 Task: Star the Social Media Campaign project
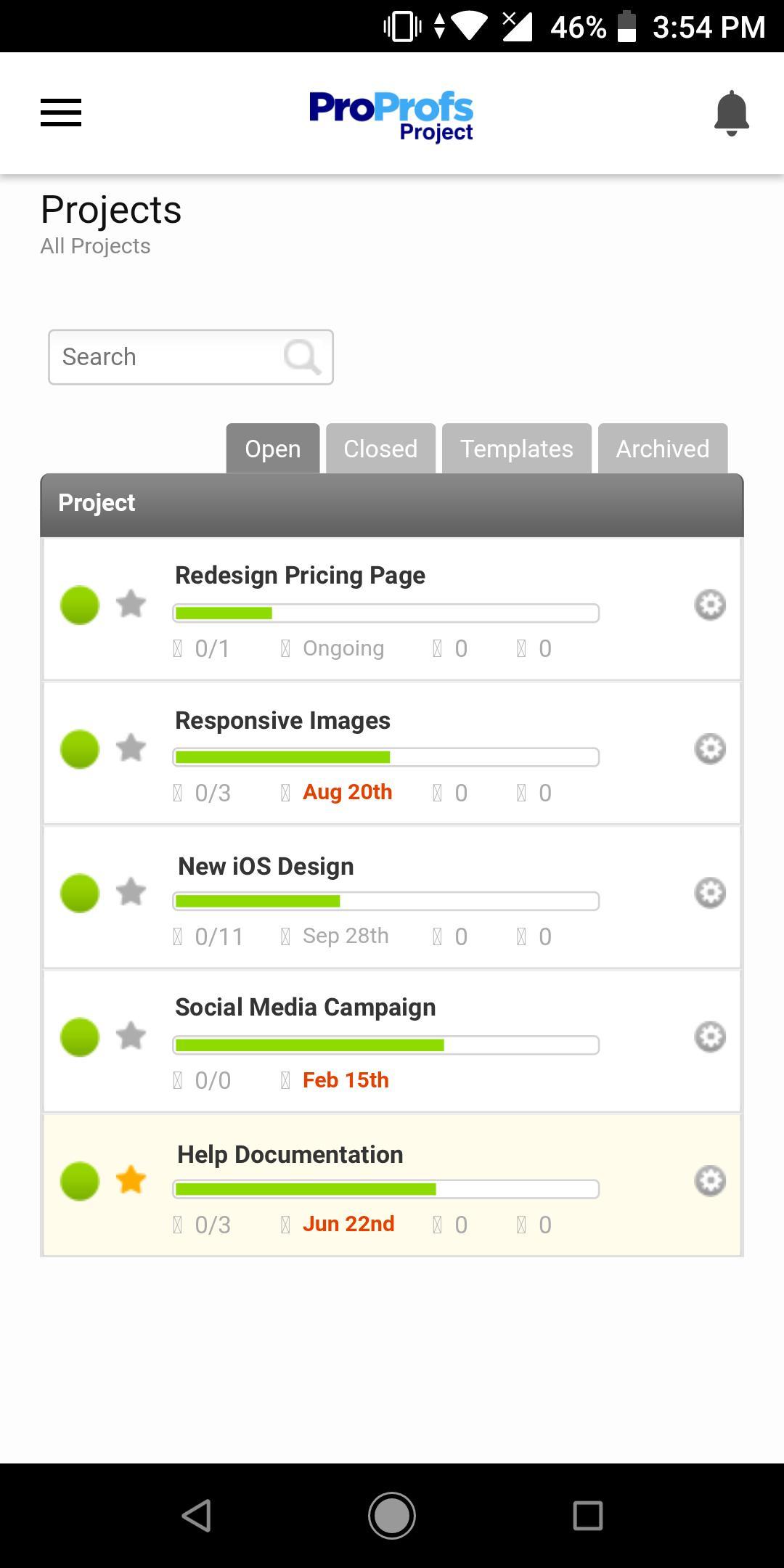[131, 1036]
